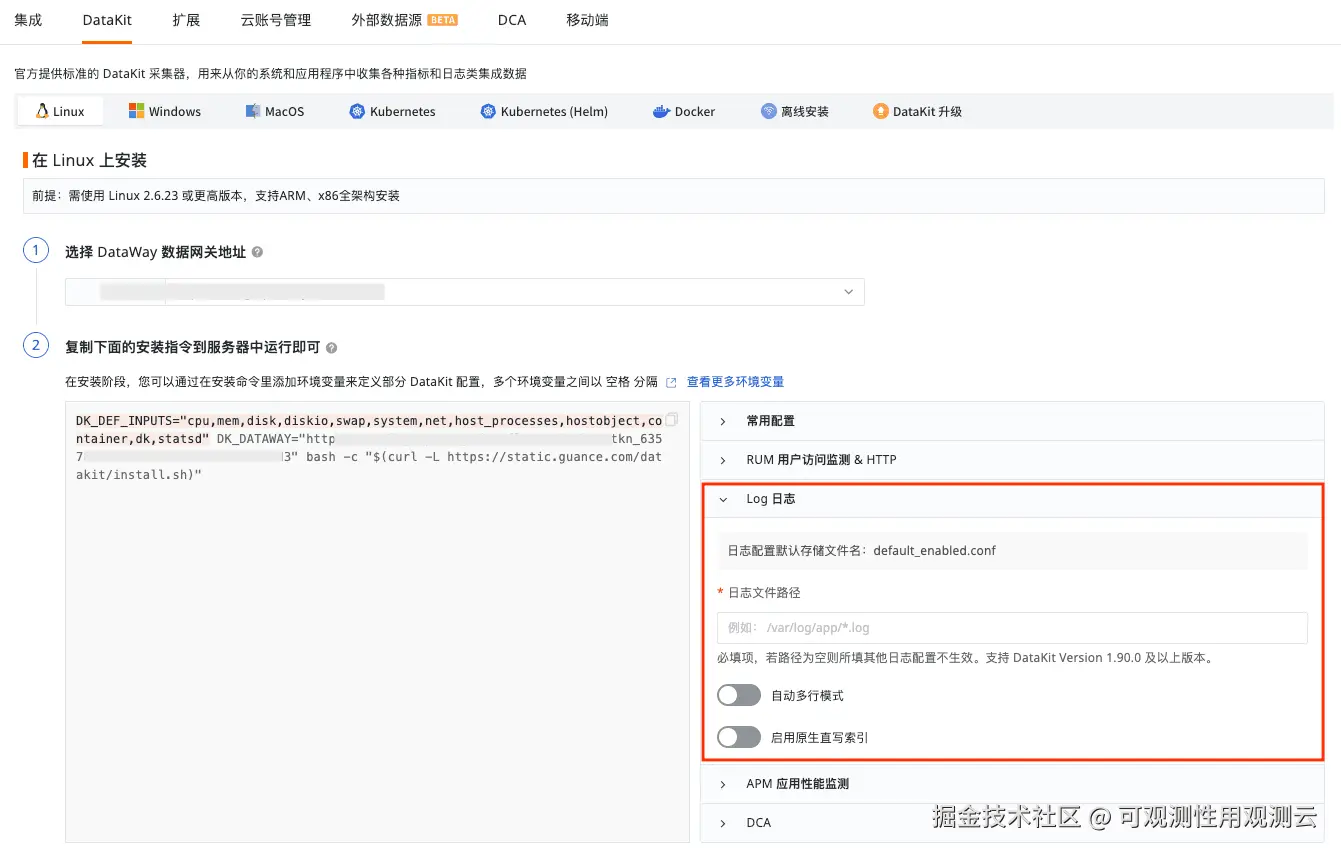Open the 扩展 tab

pos(186,20)
